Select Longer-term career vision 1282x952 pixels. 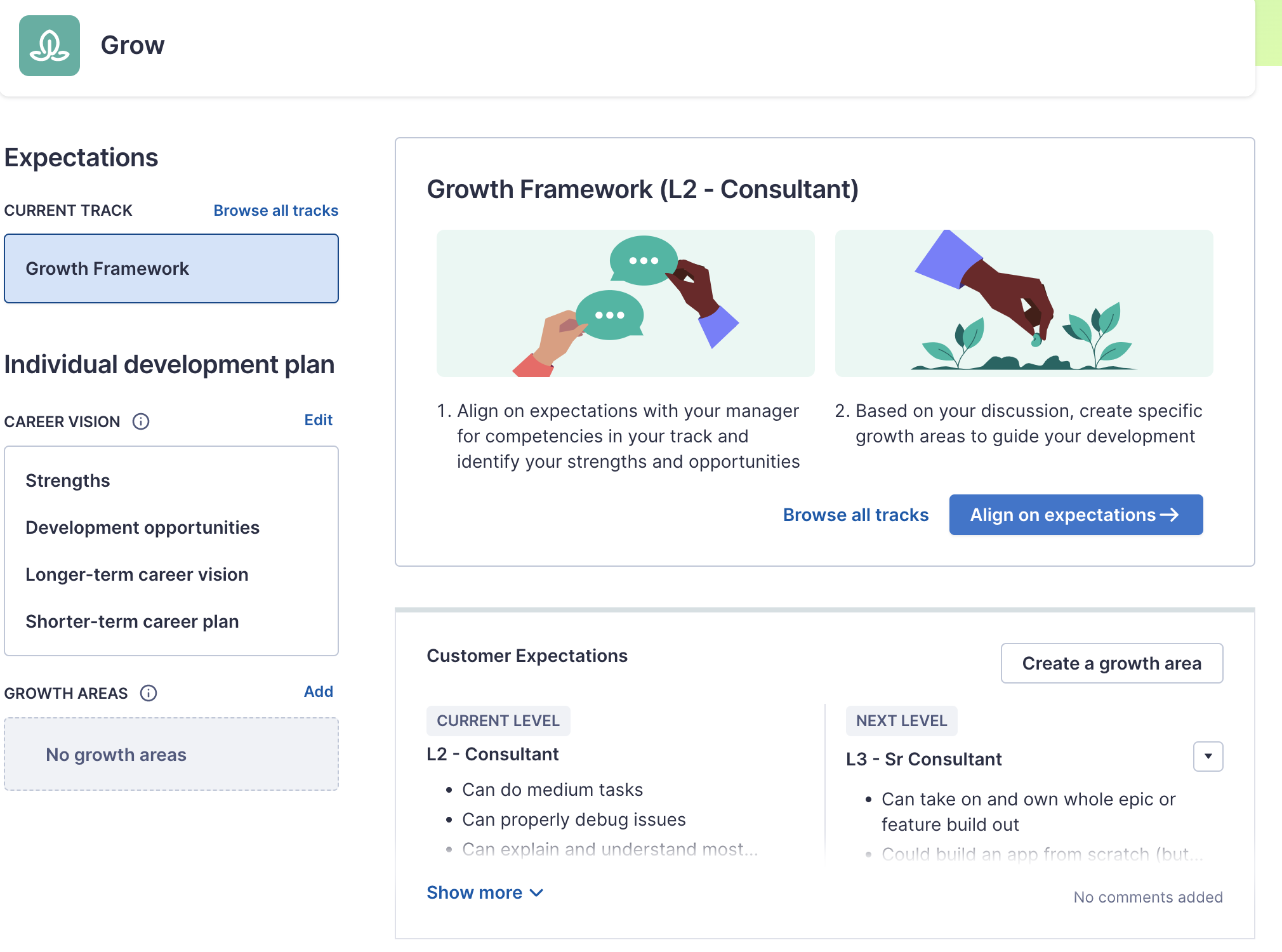(x=136, y=574)
